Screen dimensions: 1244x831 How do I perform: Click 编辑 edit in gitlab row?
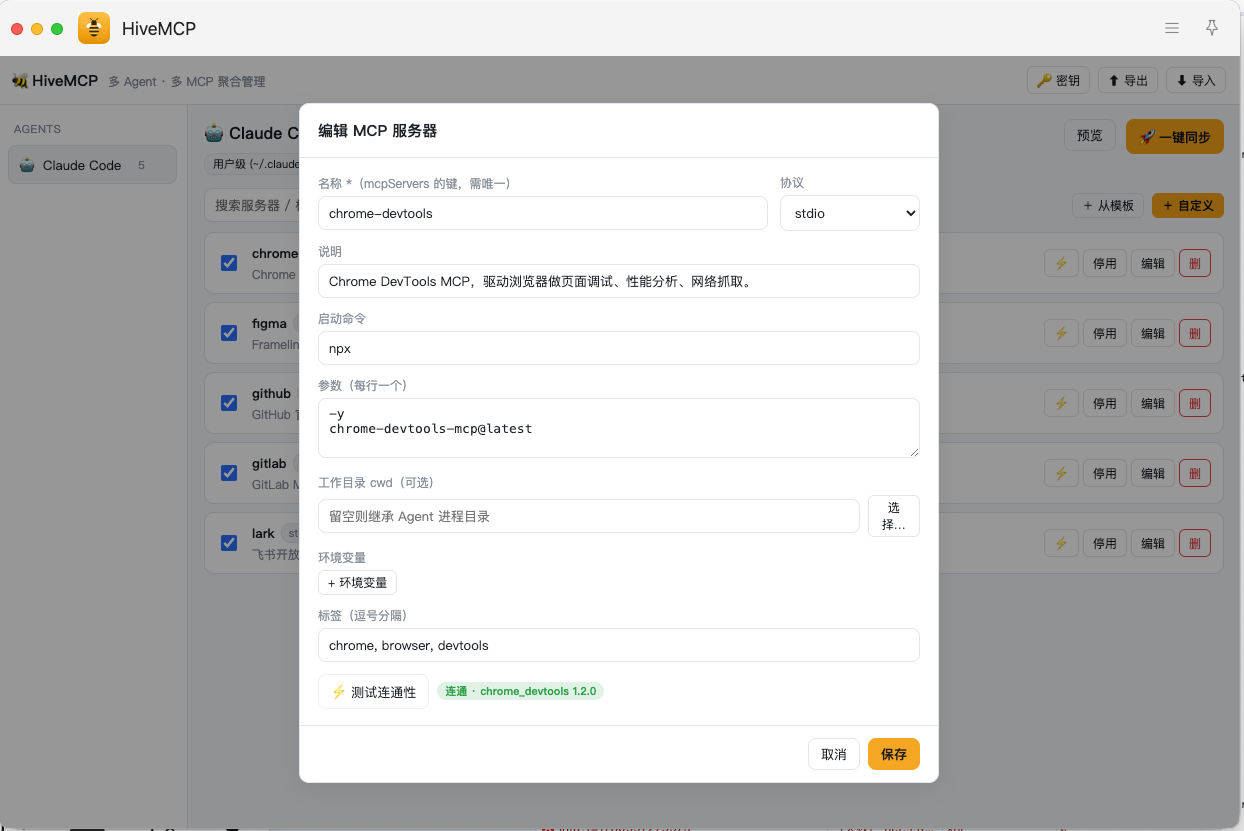pyautogui.click(x=1153, y=473)
